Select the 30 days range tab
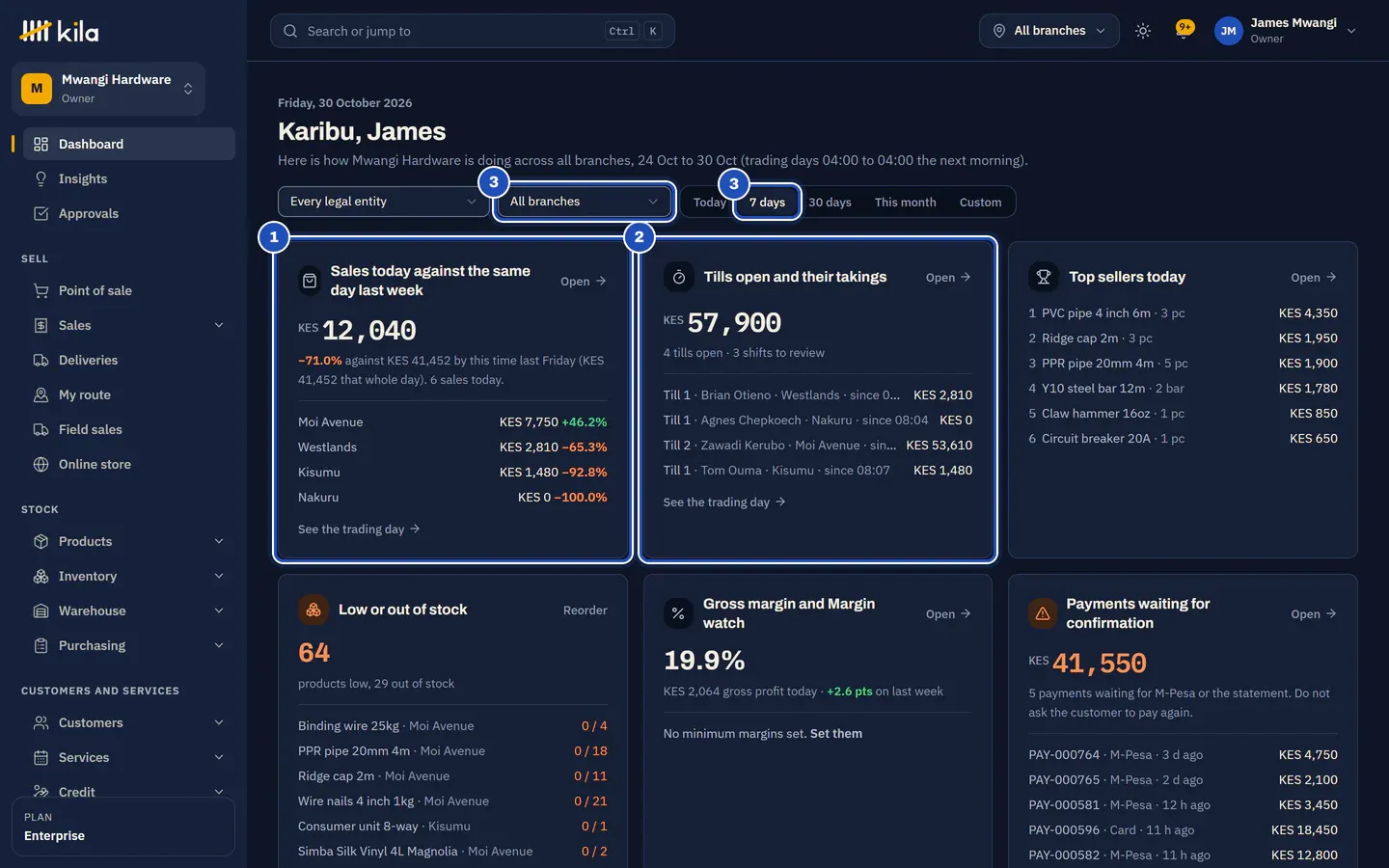This screenshot has height=868, width=1389. (830, 203)
